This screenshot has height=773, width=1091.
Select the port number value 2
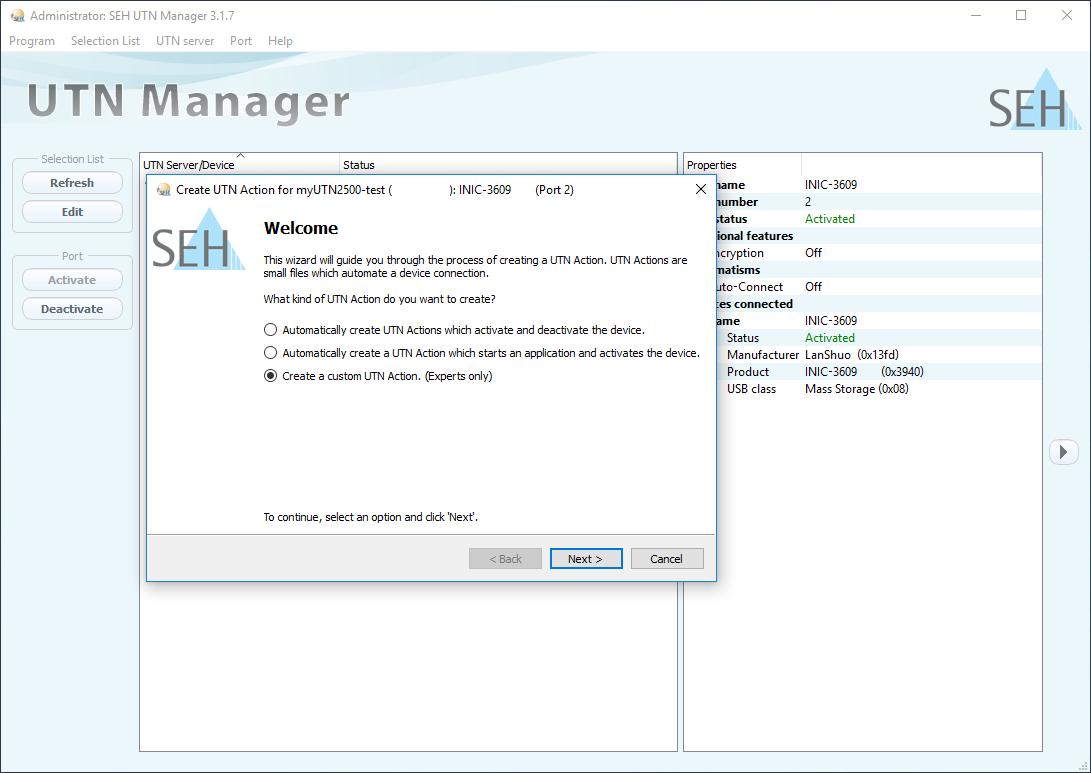808,202
